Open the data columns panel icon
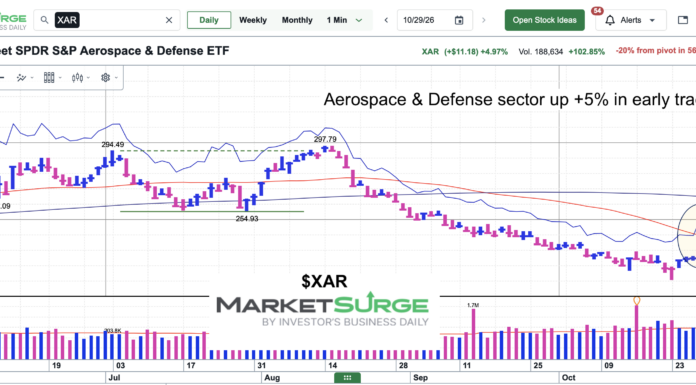The image size is (696, 385). [49, 78]
